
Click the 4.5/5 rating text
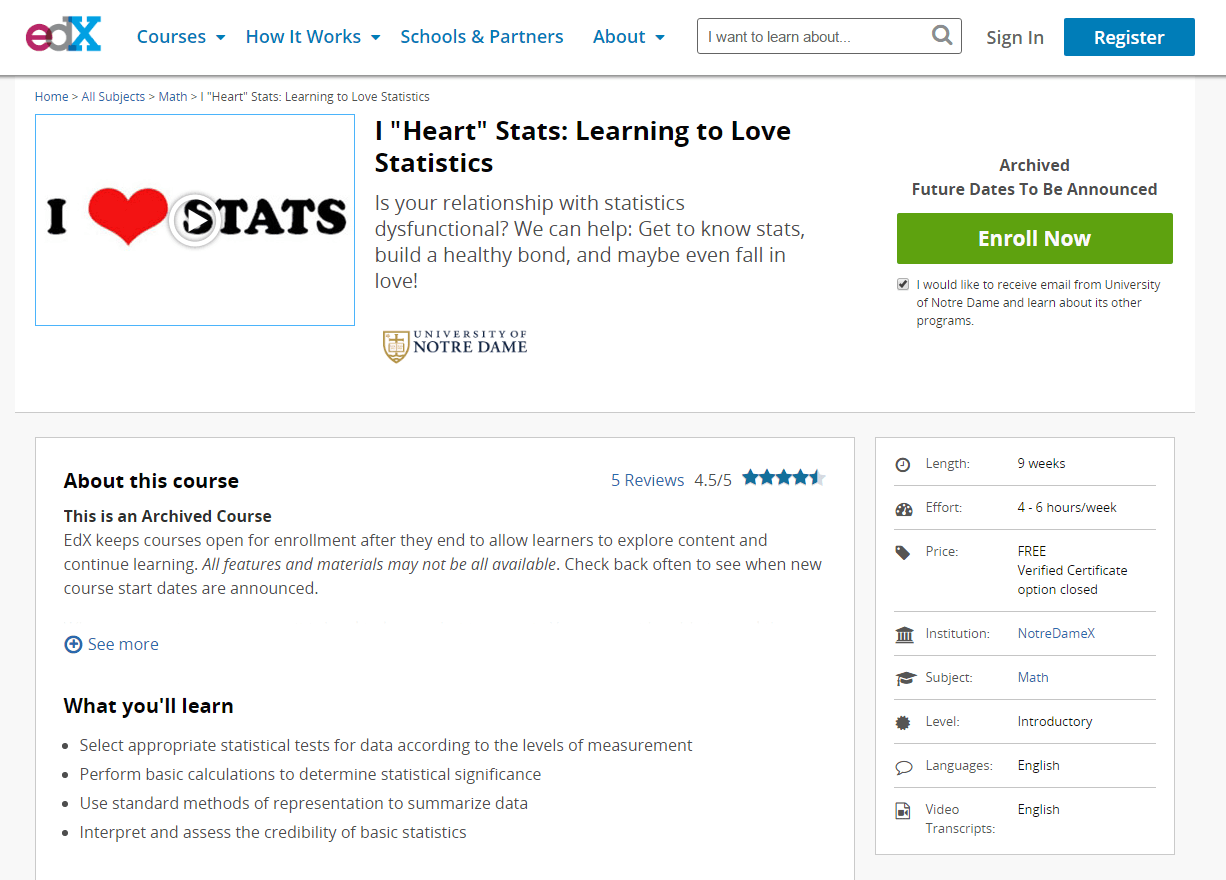(x=713, y=480)
